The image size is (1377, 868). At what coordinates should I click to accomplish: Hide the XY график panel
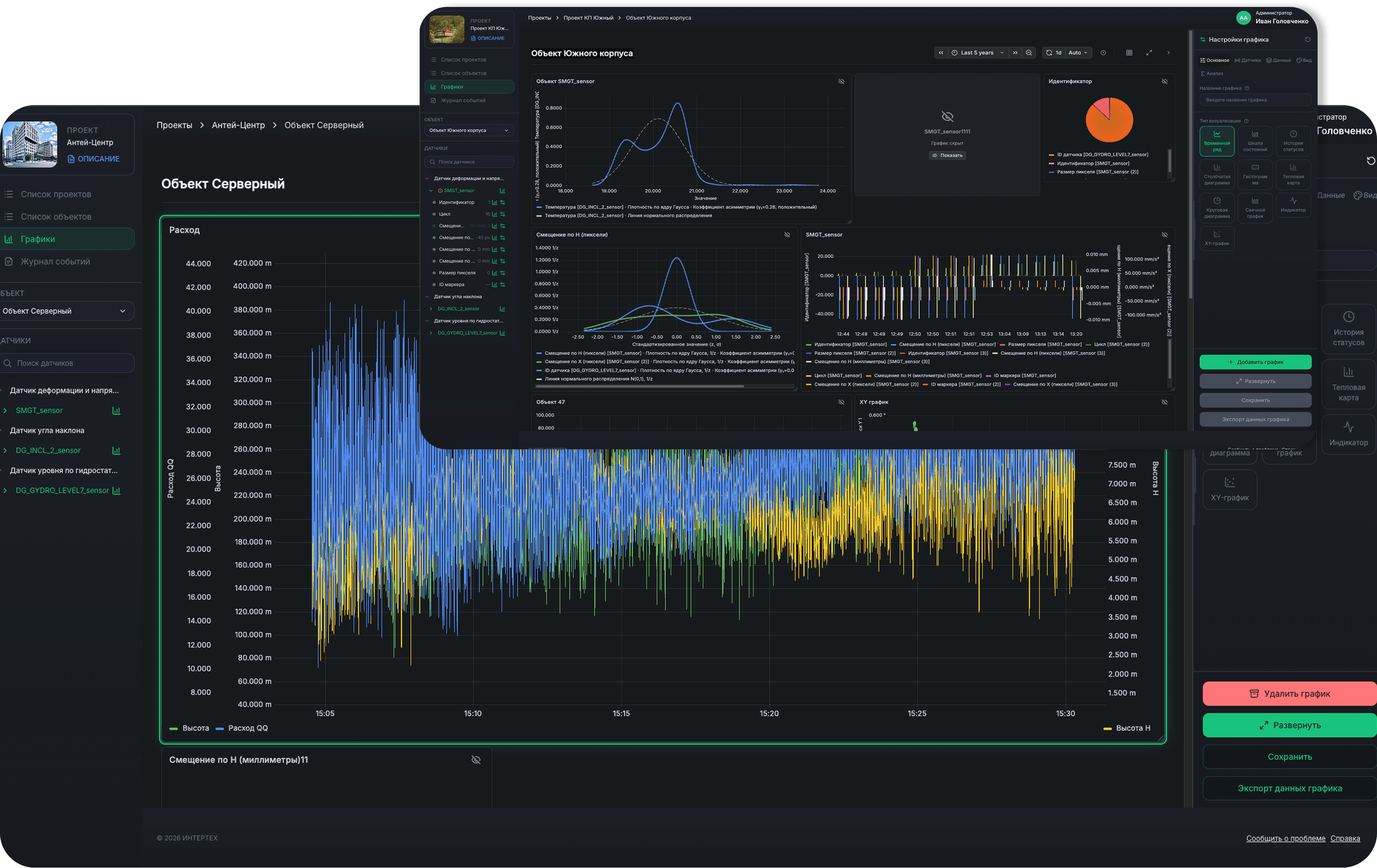(x=1164, y=402)
